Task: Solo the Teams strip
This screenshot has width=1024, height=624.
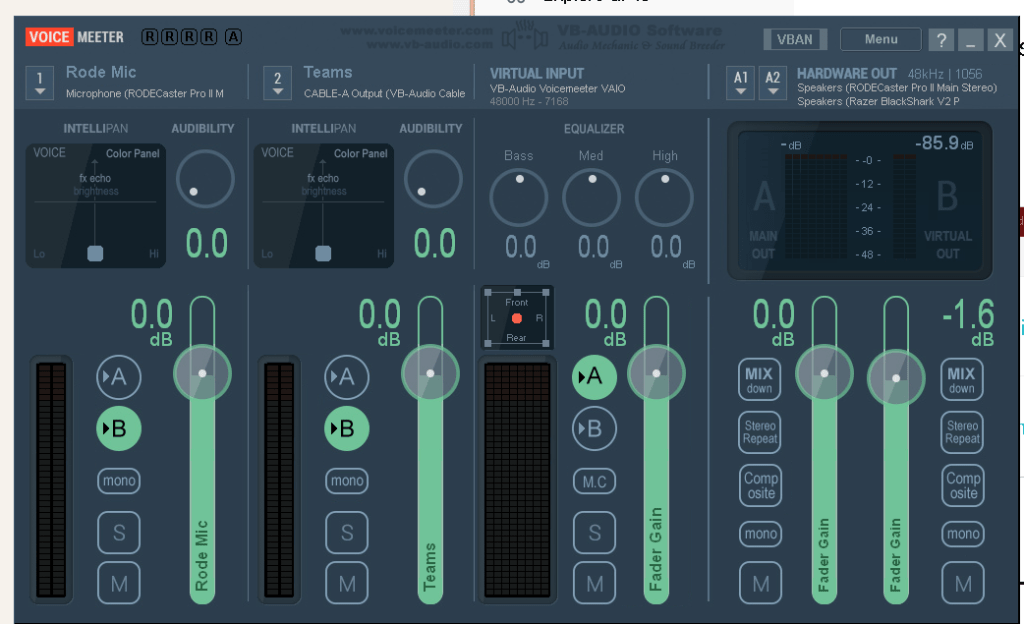Action: (347, 533)
